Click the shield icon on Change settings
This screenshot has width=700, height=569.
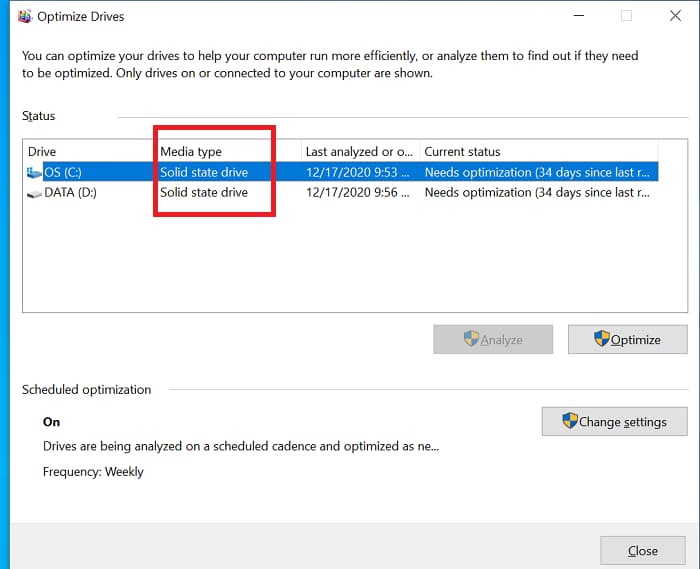click(570, 420)
